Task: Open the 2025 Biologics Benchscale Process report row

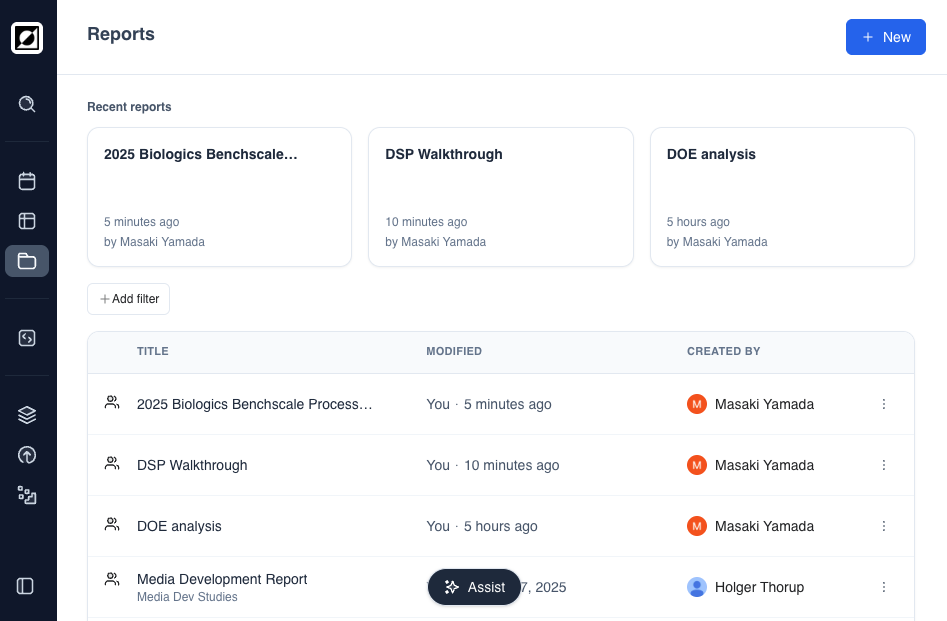Action: 254,404
